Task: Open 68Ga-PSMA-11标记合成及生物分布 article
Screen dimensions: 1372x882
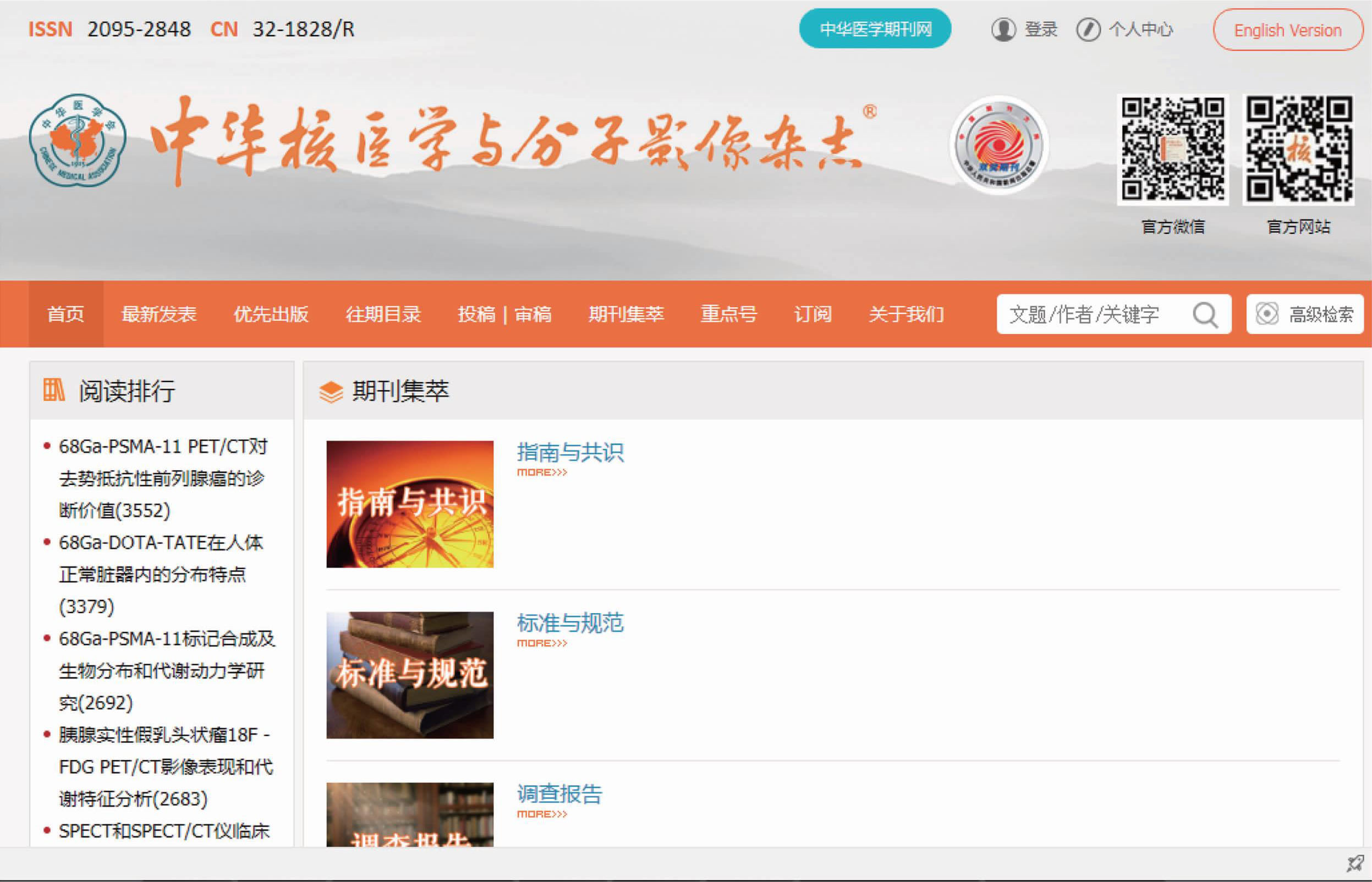Action: point(167,670)
